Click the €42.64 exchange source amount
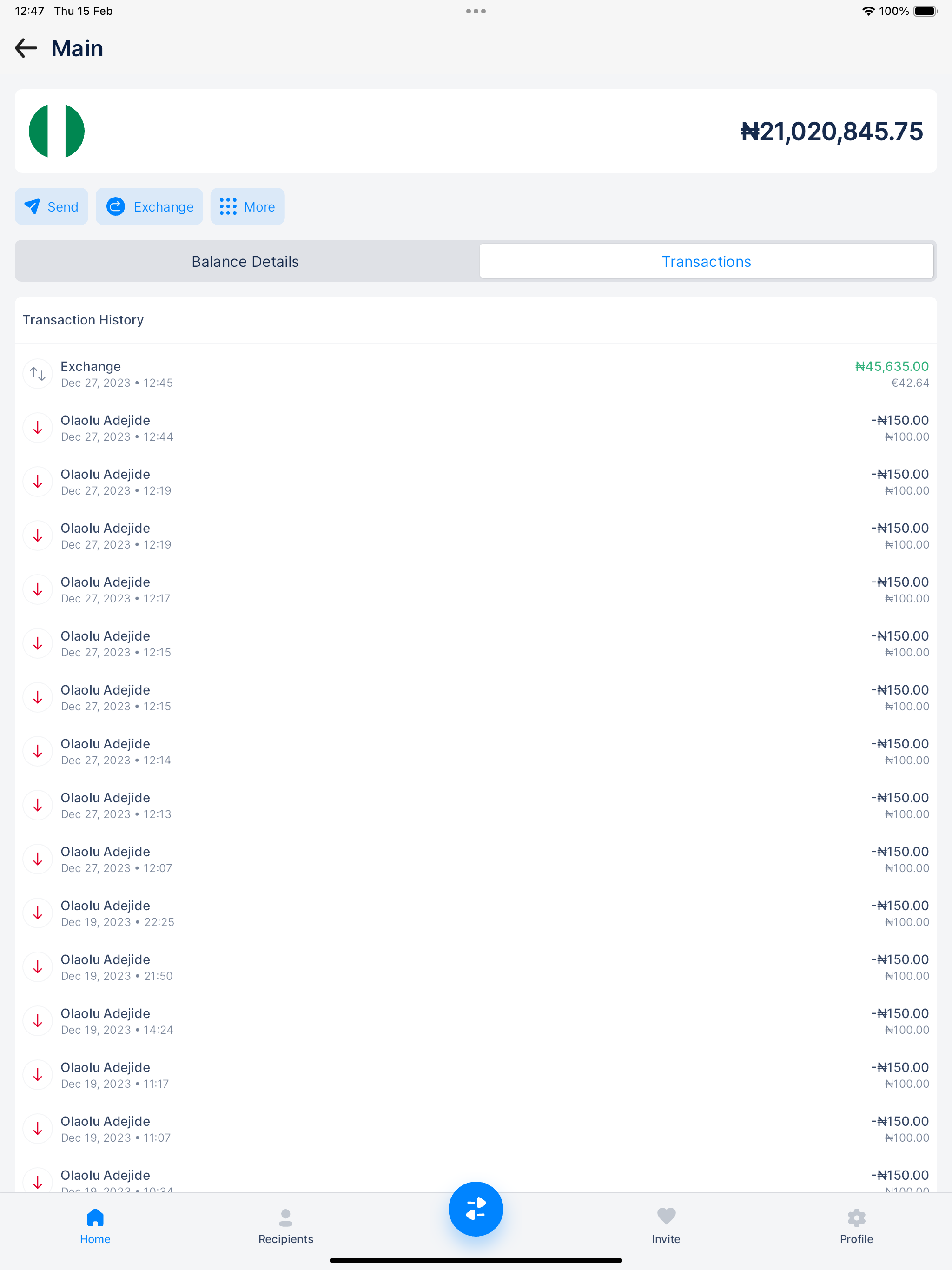 coord(910,383)
